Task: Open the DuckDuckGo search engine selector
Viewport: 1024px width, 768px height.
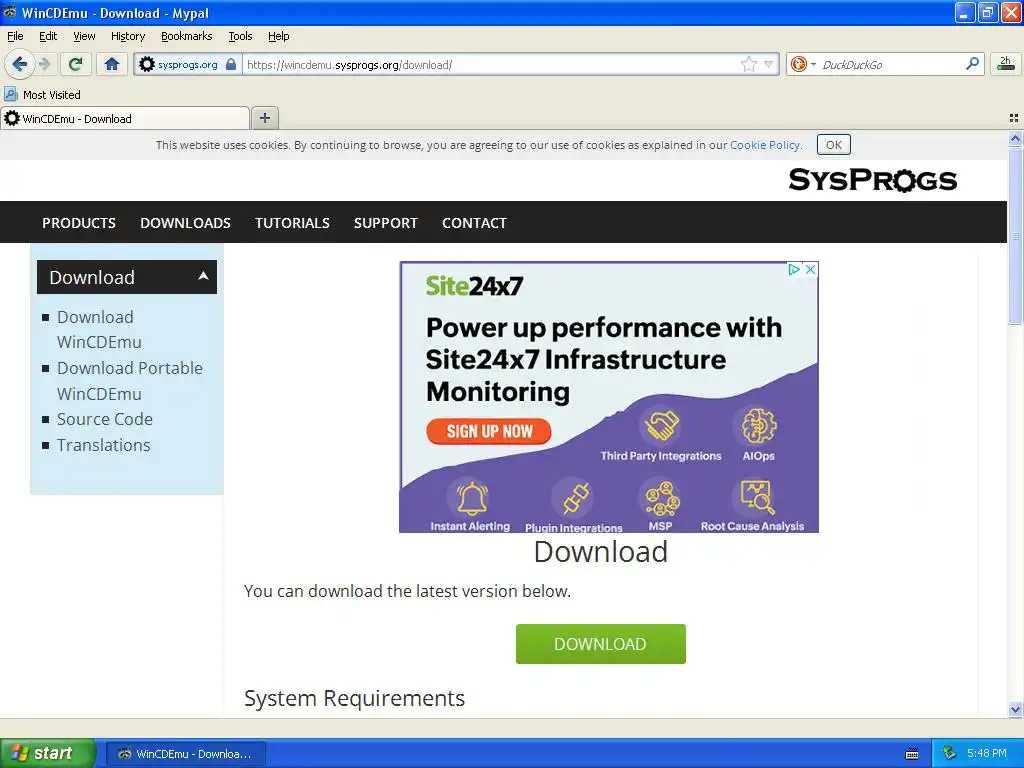Action: tap(803, 64)
